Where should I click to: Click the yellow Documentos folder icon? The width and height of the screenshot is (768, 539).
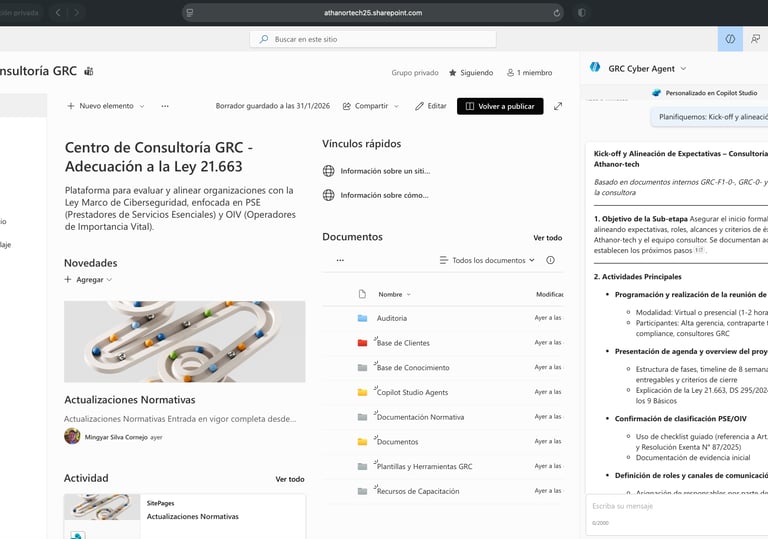(x=362, y=441)
